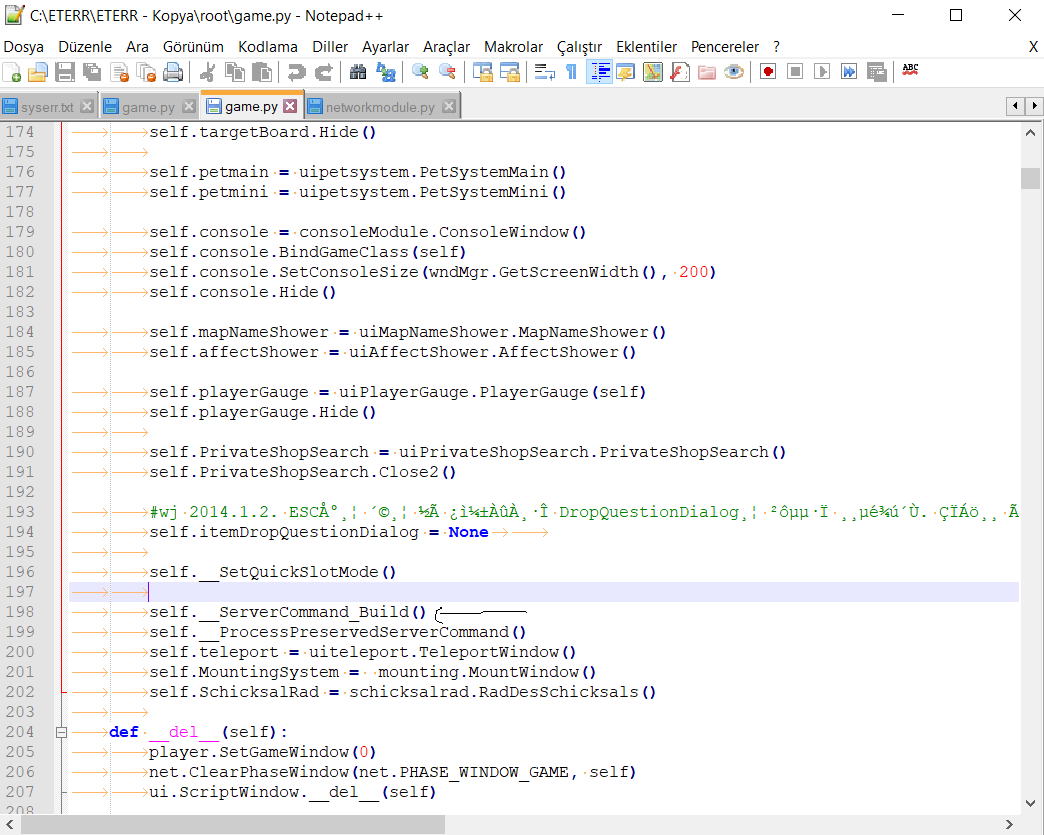Run macro multiple times icon
Screen dimensions: 1044x835
click(x=849, y=72)
